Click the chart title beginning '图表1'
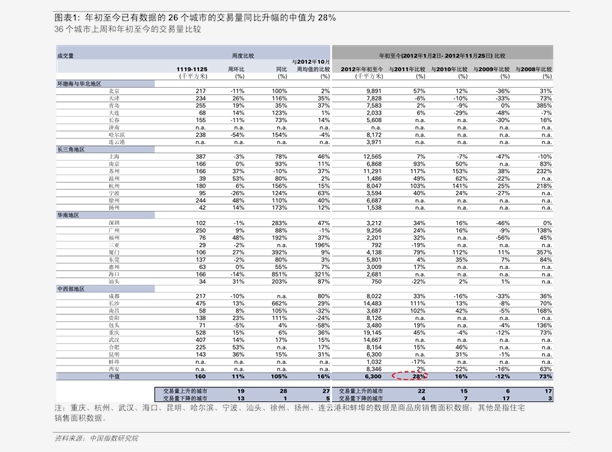This screenshot has height=452, width=612. click(195, 18)
